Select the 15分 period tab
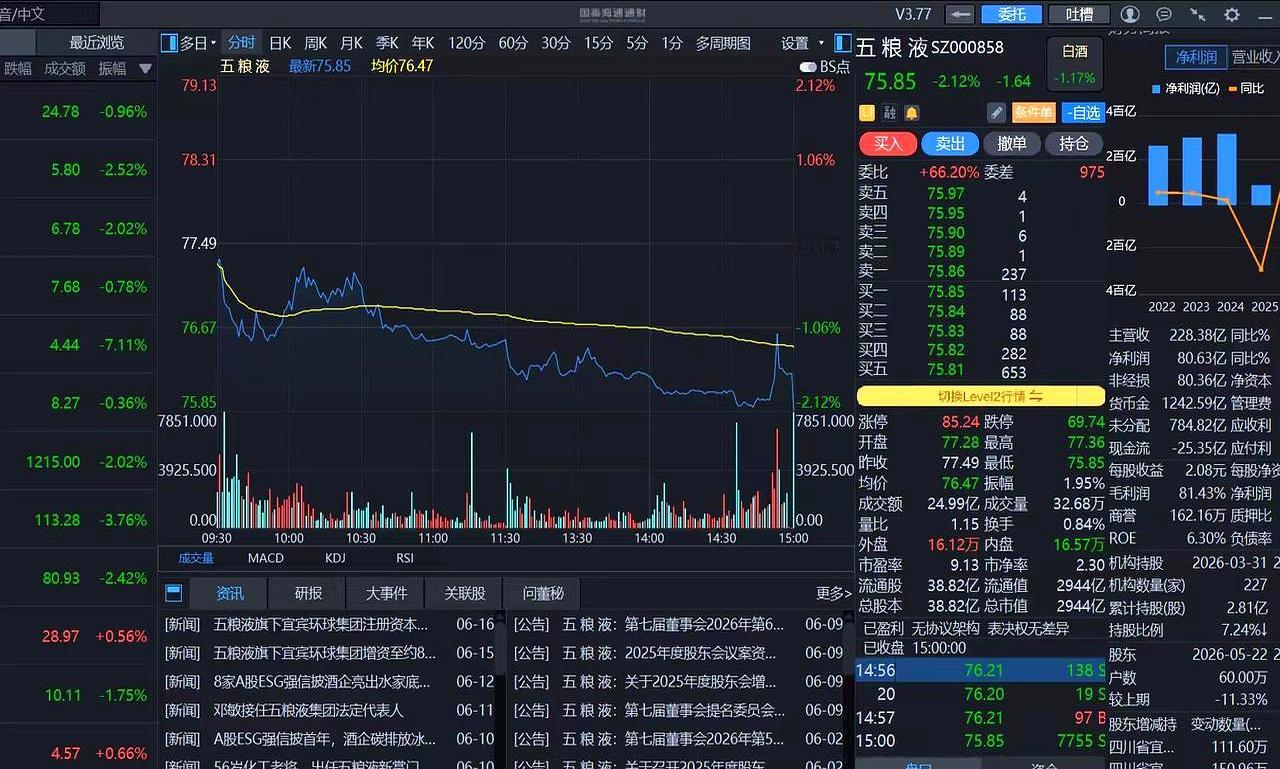The height and width of the screenshot is (769, 1280). click(x=598, y=43)
